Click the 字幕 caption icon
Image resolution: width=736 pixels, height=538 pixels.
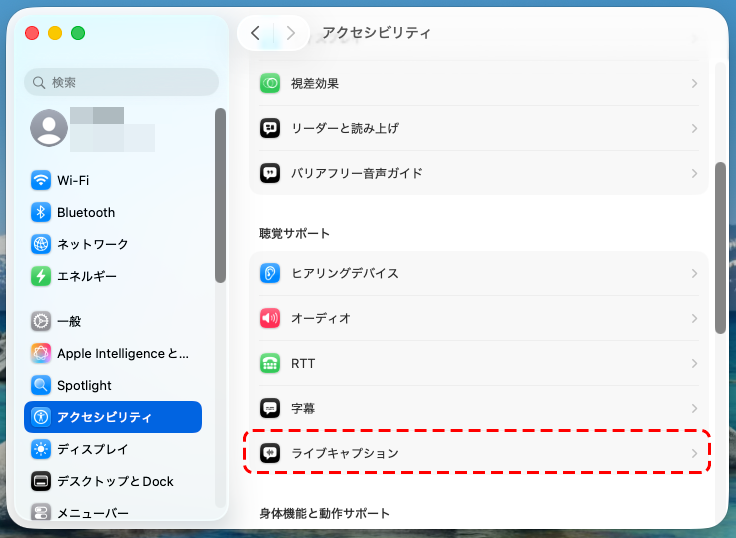tap(270, 408)
